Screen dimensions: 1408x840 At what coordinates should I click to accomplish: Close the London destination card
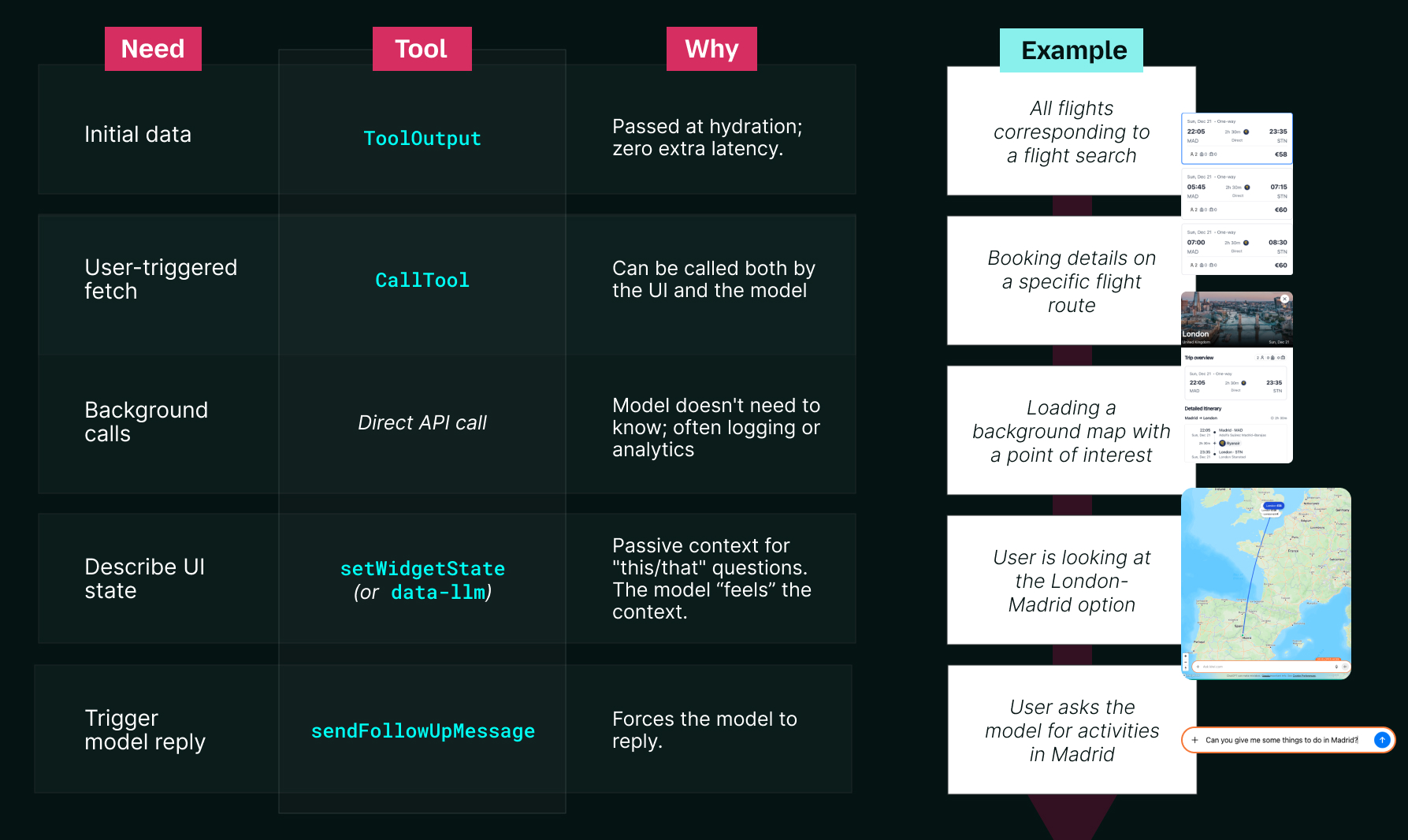(x=1285, y=299)
